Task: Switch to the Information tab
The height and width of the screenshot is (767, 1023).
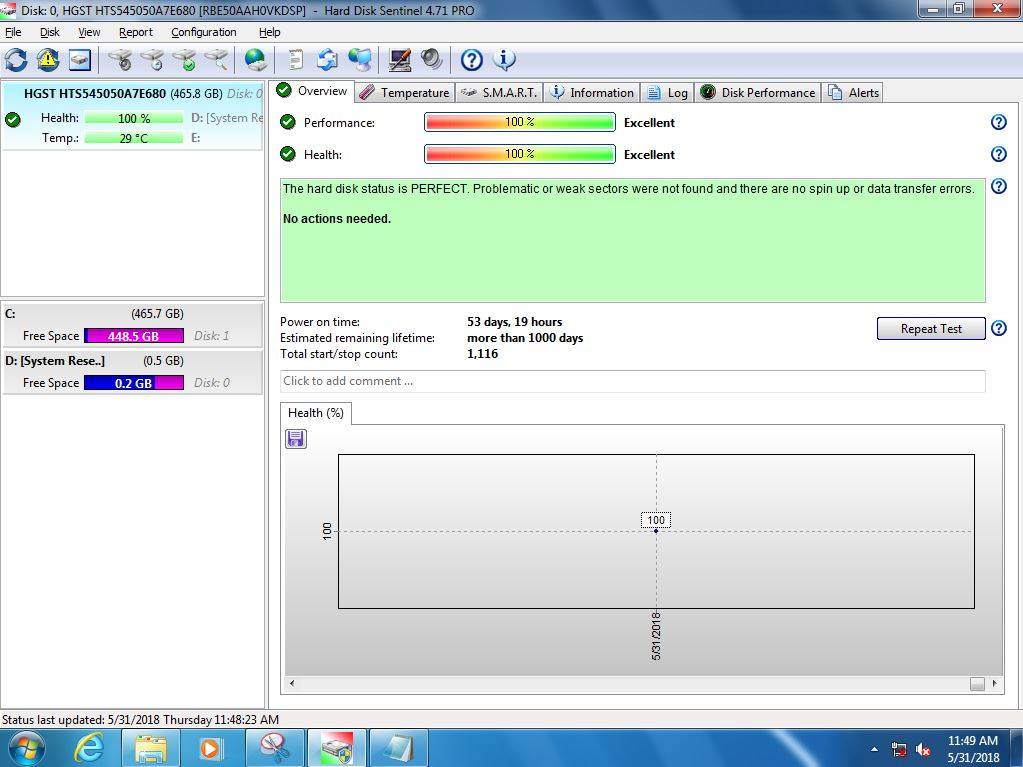Action: click(592, 93)
